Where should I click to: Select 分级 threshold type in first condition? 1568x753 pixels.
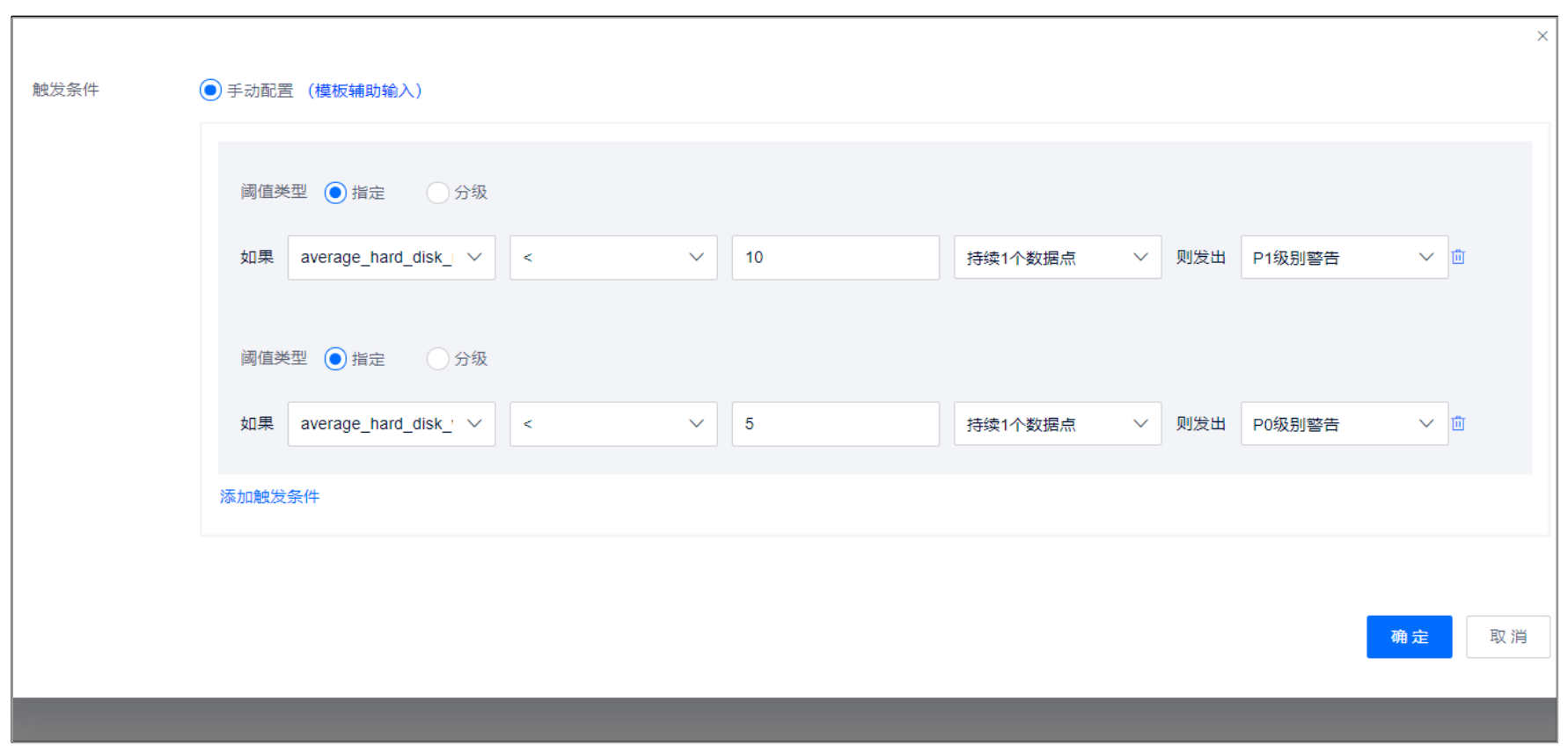click(x=437, y=193)
